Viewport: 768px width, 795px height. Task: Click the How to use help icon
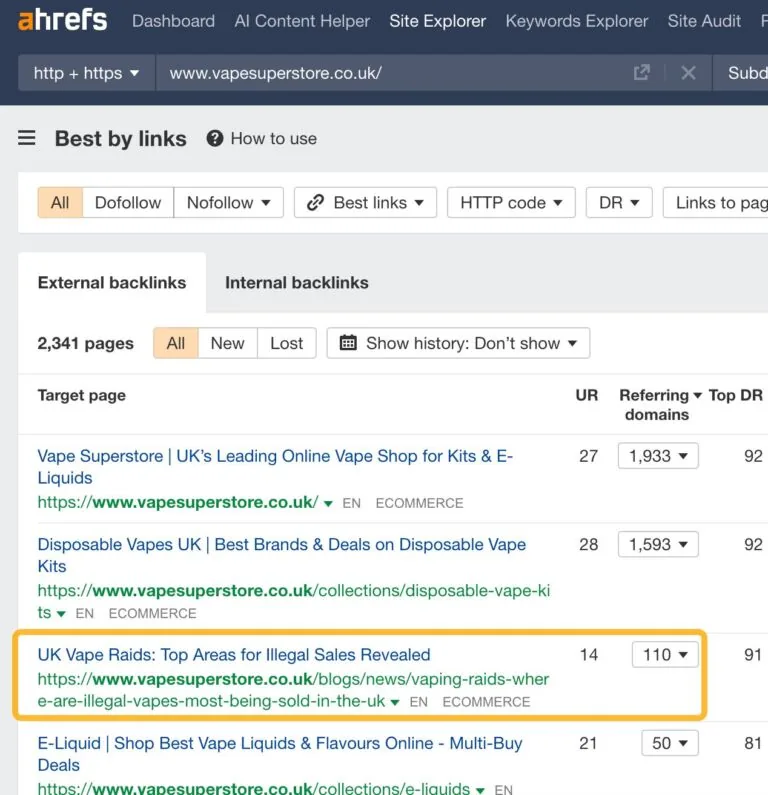click(x=215, y=138)
